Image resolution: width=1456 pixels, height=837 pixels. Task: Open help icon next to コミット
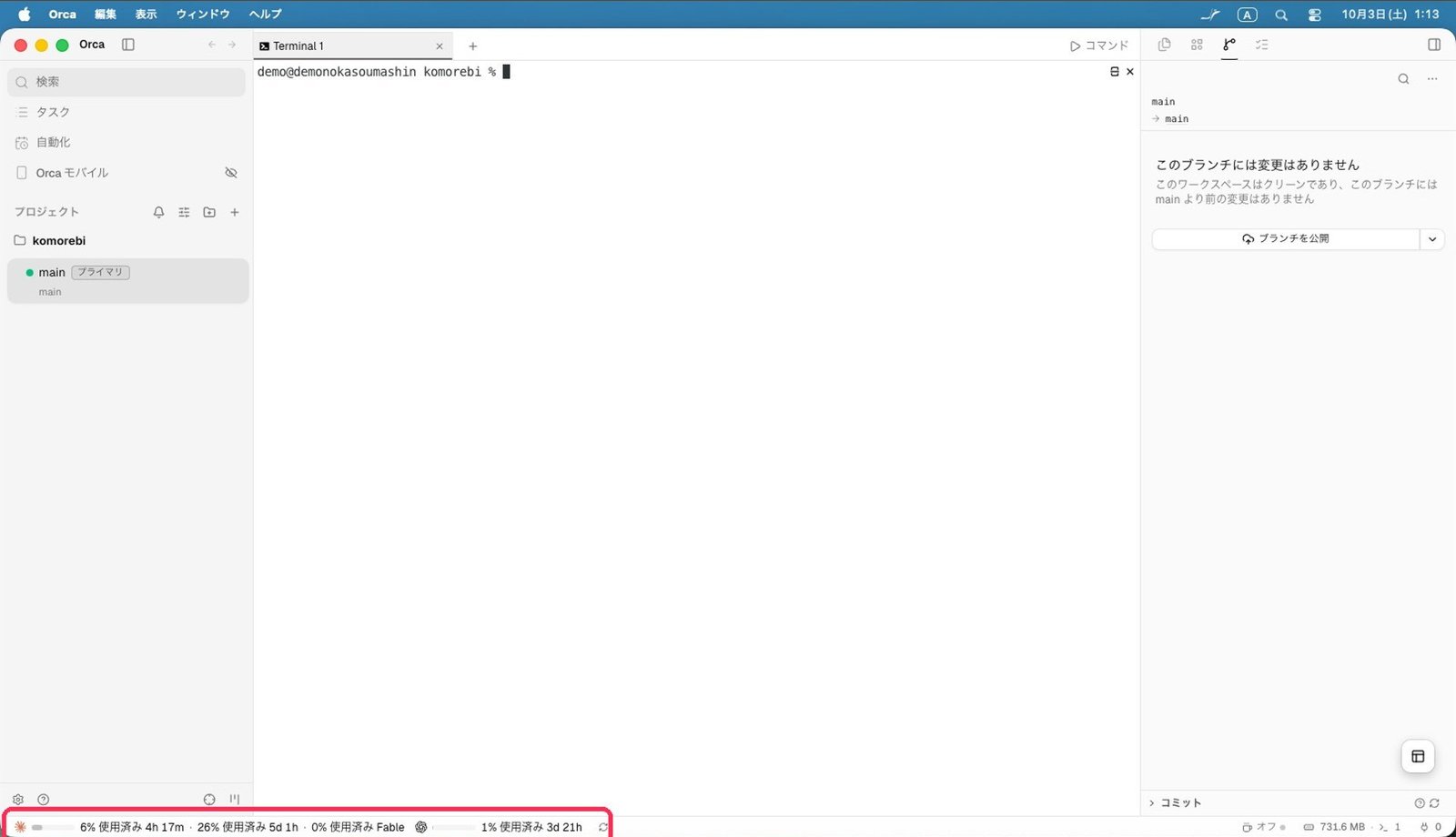coord(1420,803)
